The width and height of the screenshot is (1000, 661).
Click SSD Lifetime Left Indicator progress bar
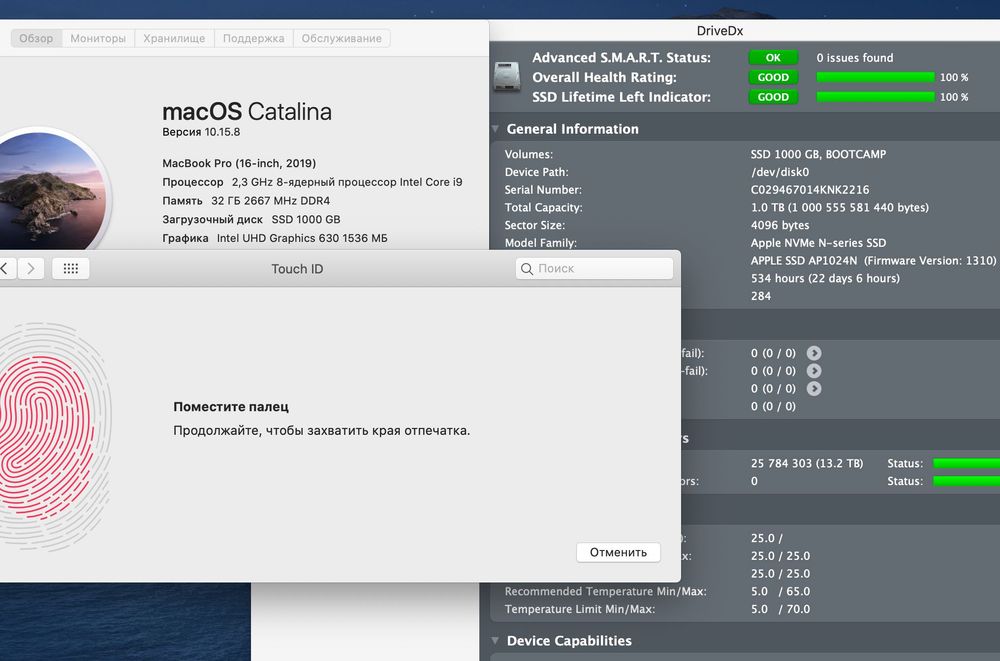point(875,97)
